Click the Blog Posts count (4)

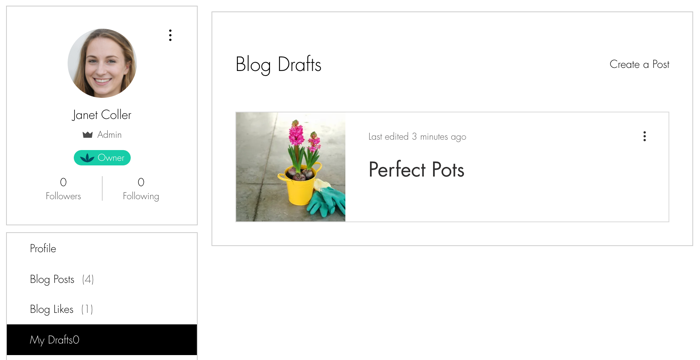(x=88, y=280)
